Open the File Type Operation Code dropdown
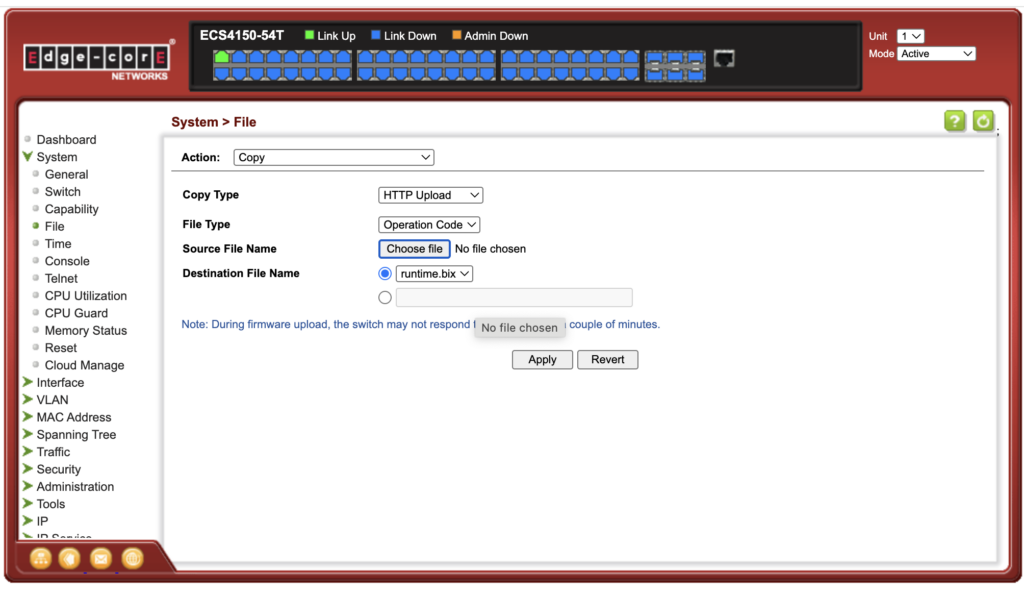The width and height of the screenshot is (1024, 597). (429, 225)
